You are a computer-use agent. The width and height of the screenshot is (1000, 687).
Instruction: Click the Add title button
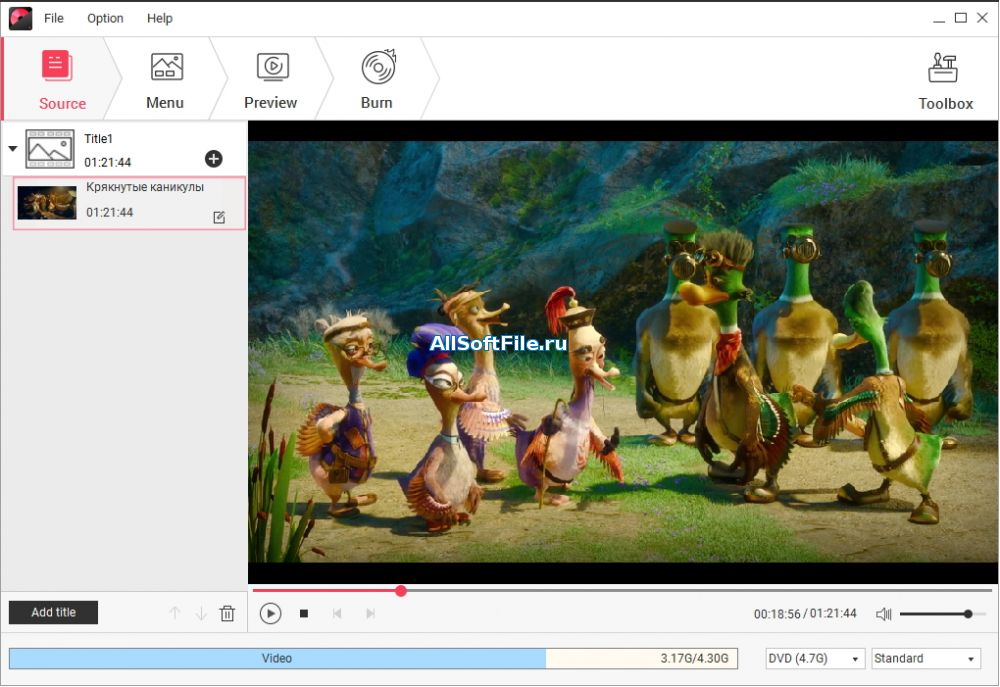54,612
